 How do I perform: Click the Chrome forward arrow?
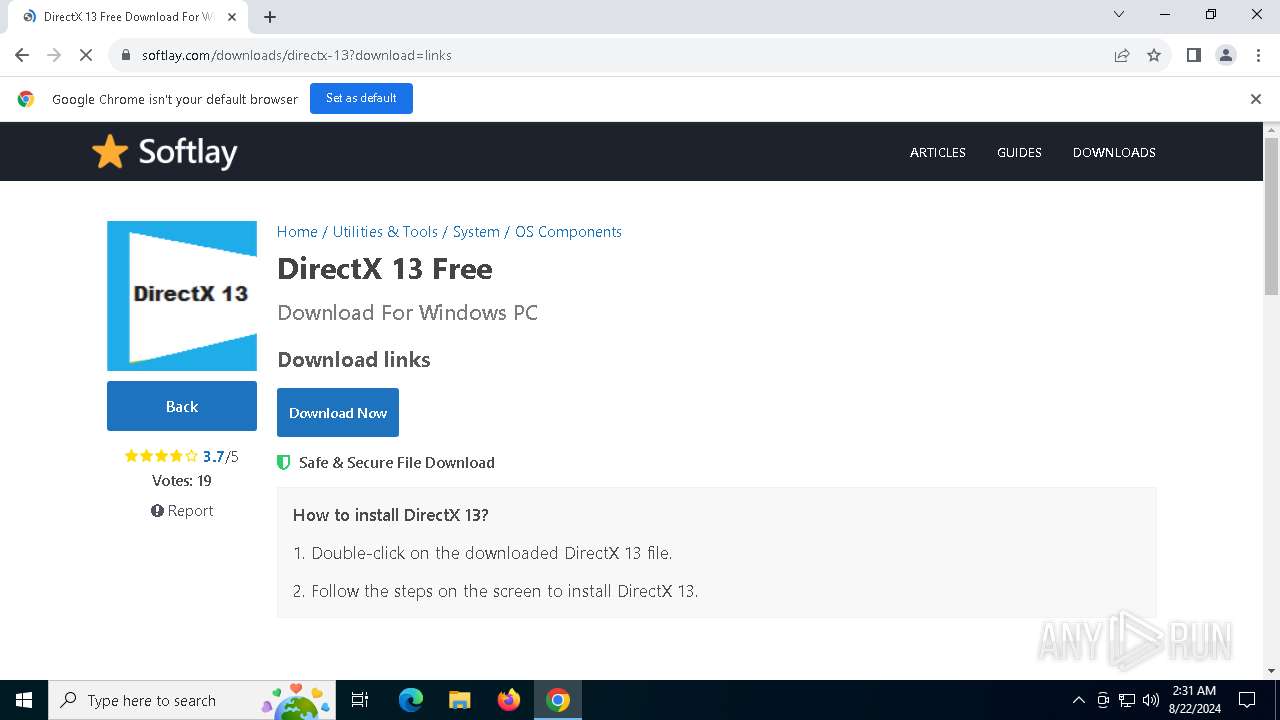click(x=54, y=55)
